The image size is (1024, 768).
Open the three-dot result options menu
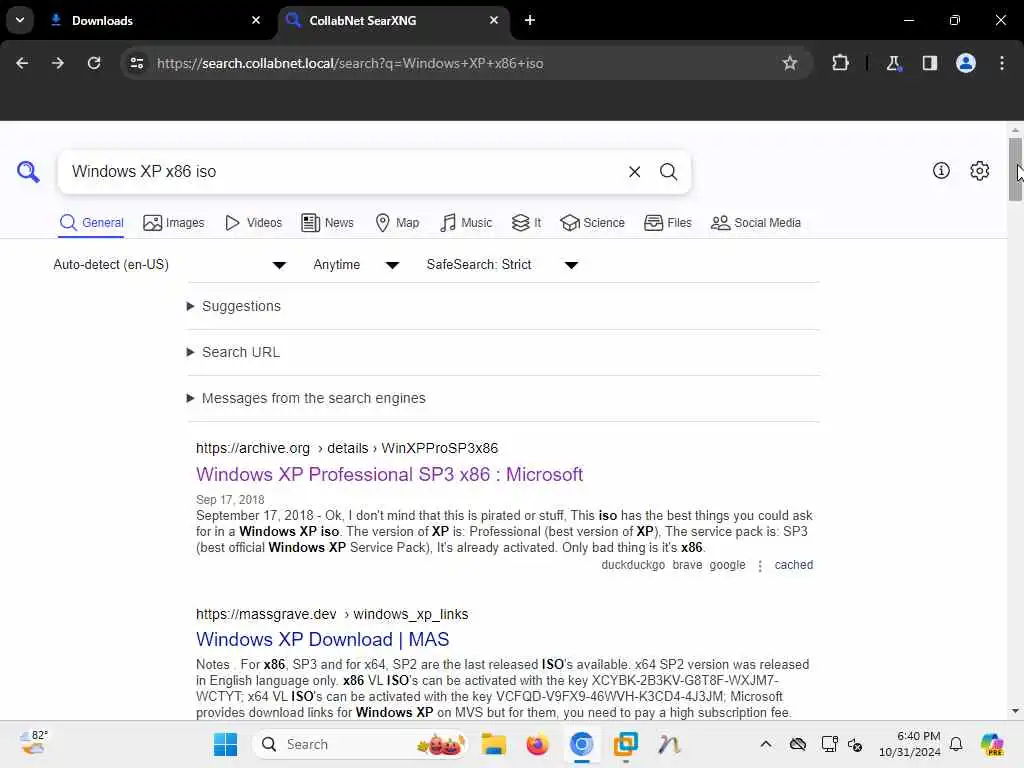pyautogui.click(x=760, y=566)
